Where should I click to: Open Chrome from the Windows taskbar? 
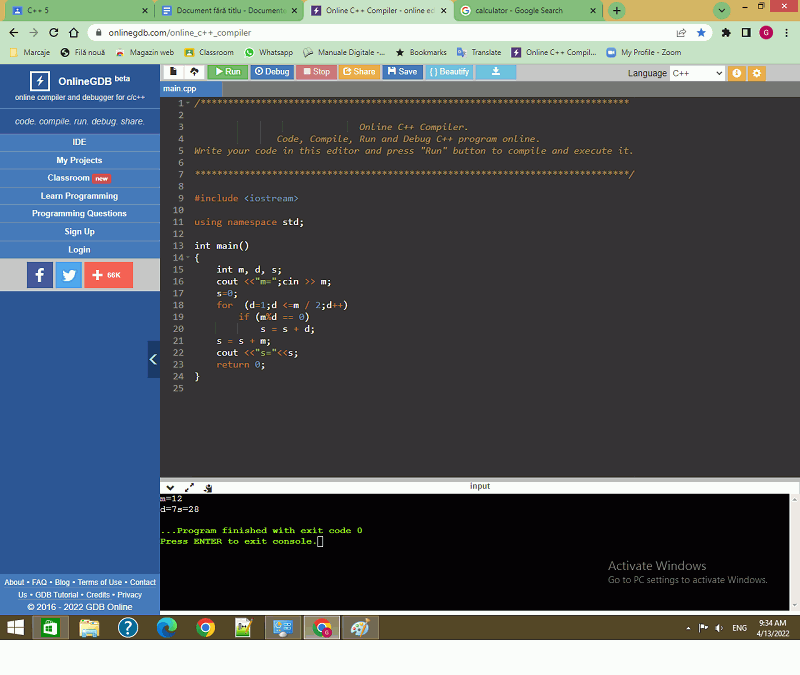coord(206,628)
